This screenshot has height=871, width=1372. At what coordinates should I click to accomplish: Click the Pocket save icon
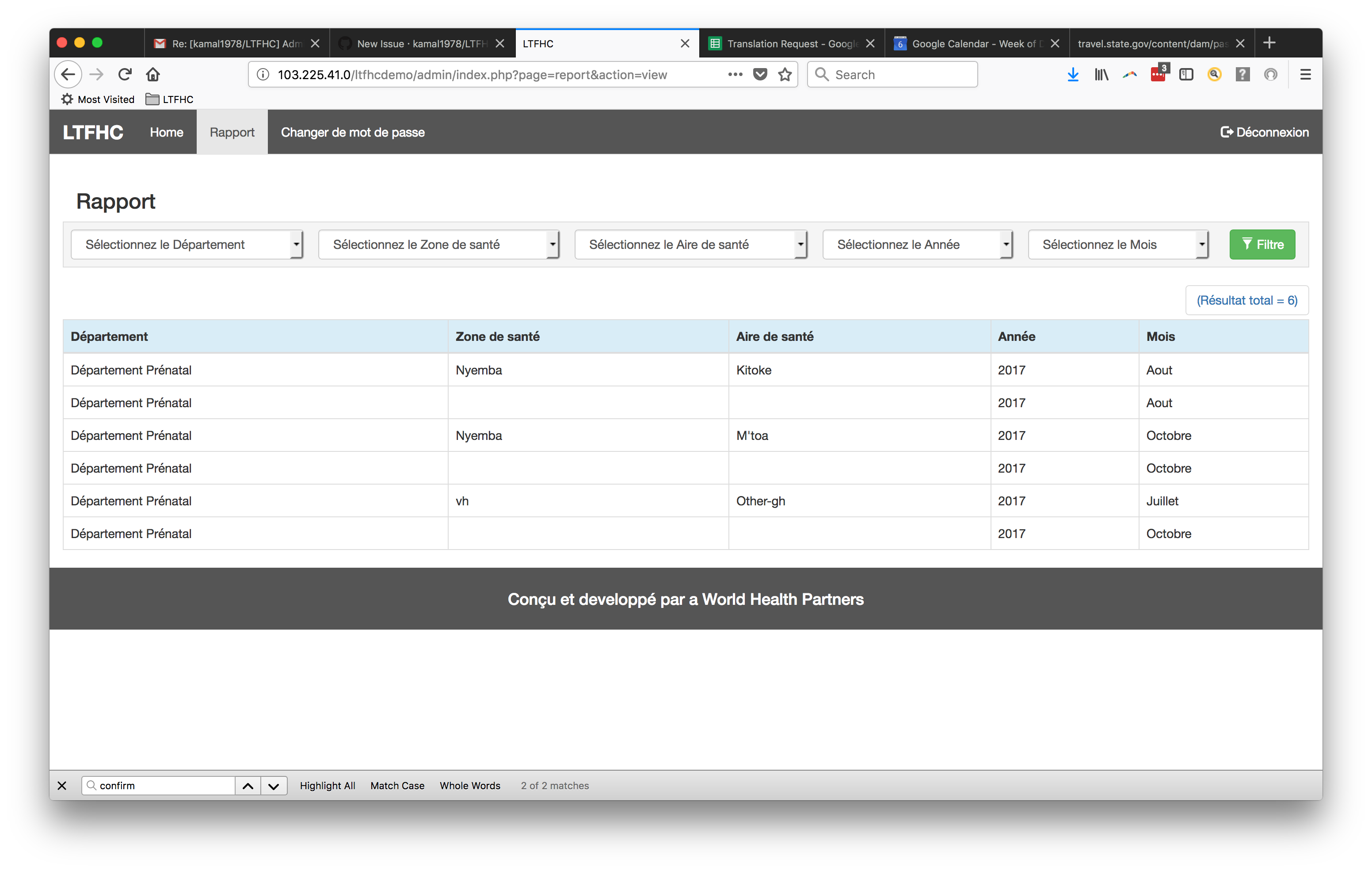point(760,75)
